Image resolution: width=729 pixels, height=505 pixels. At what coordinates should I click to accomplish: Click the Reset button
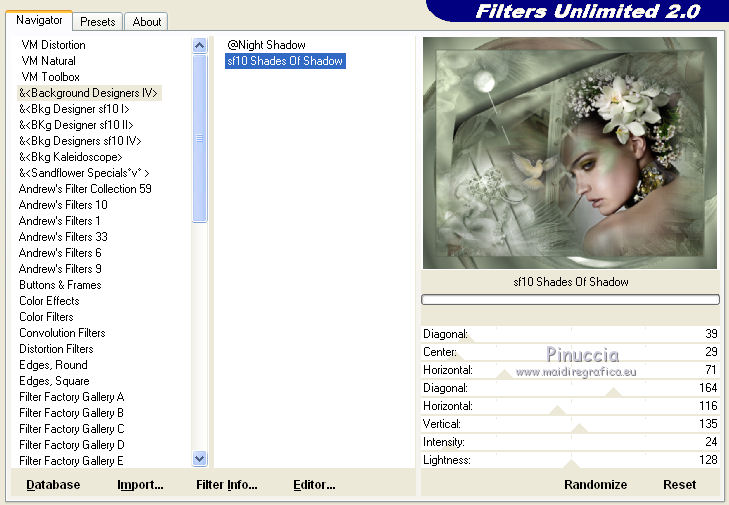point(679,485)
